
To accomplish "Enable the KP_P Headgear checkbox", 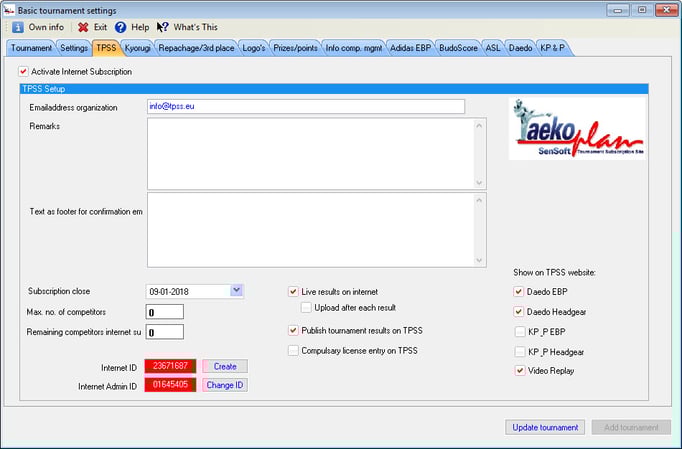I will click(520, 352).
